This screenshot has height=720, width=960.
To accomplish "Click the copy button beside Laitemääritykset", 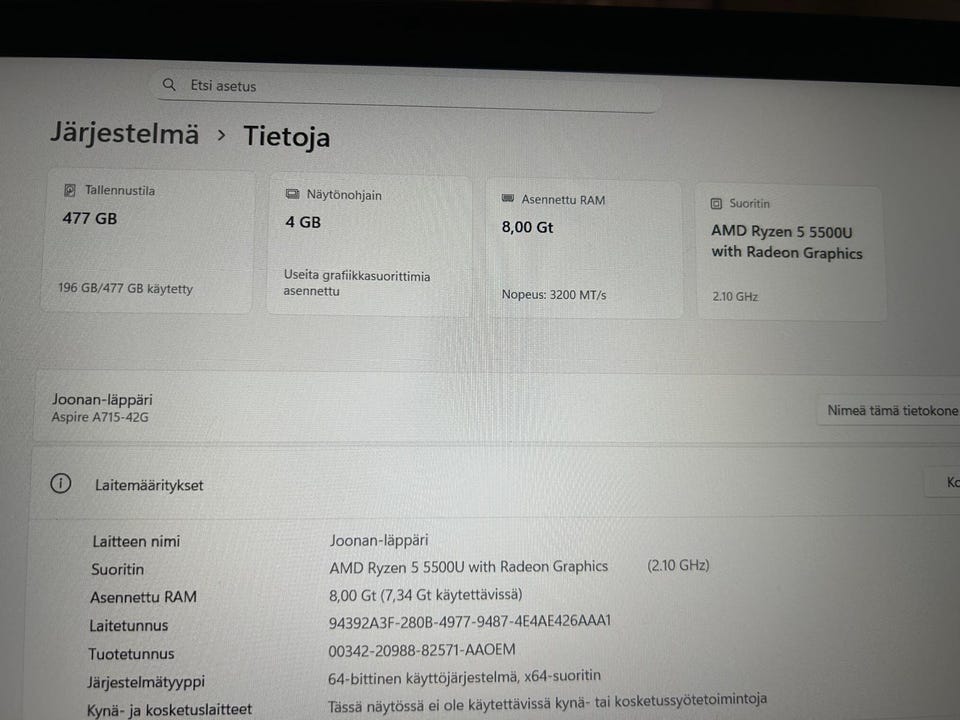I will click(x=945, y=482).
